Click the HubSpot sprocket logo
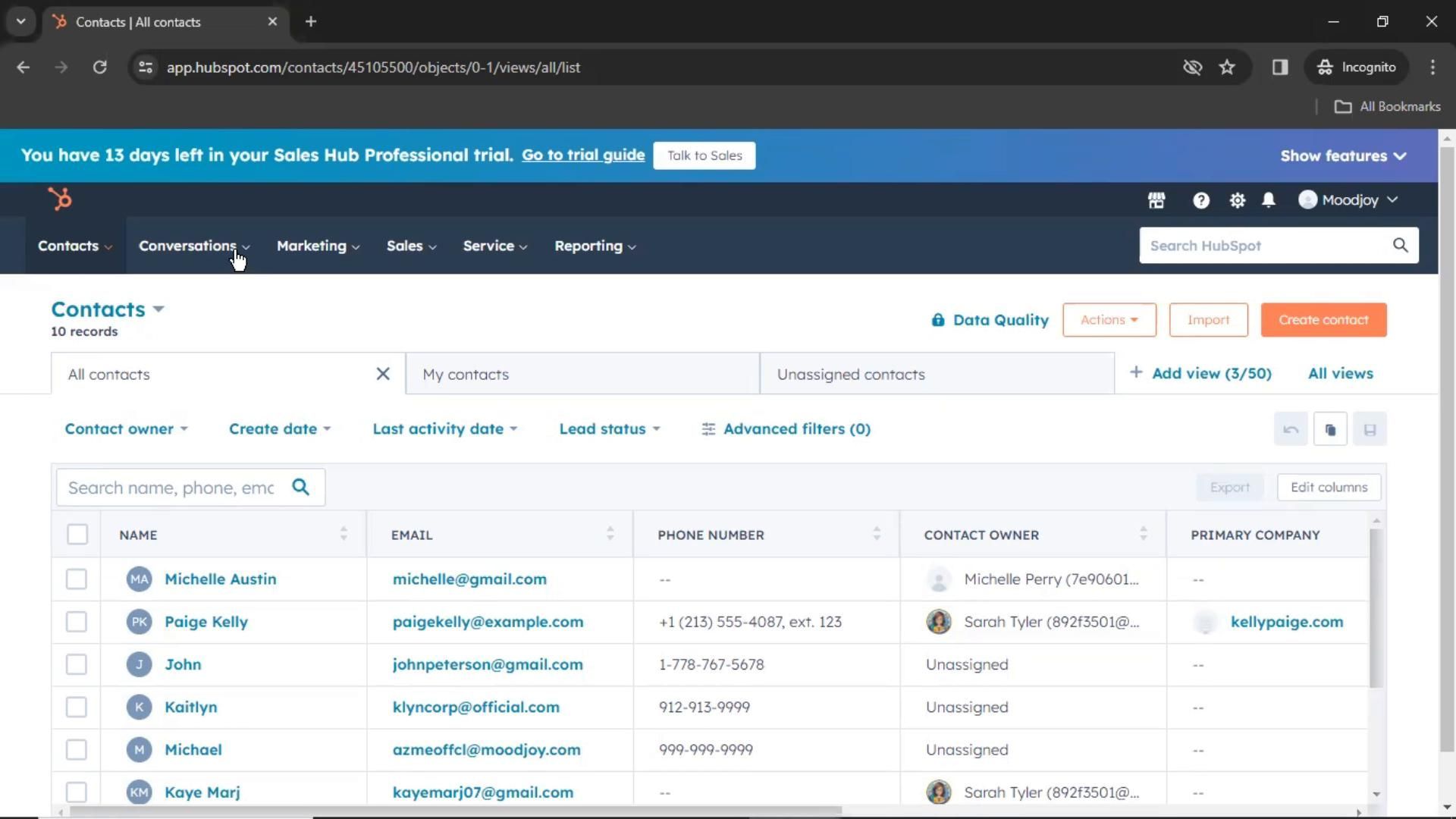Viewport: 1456px width, 819px height. point(60,199)
